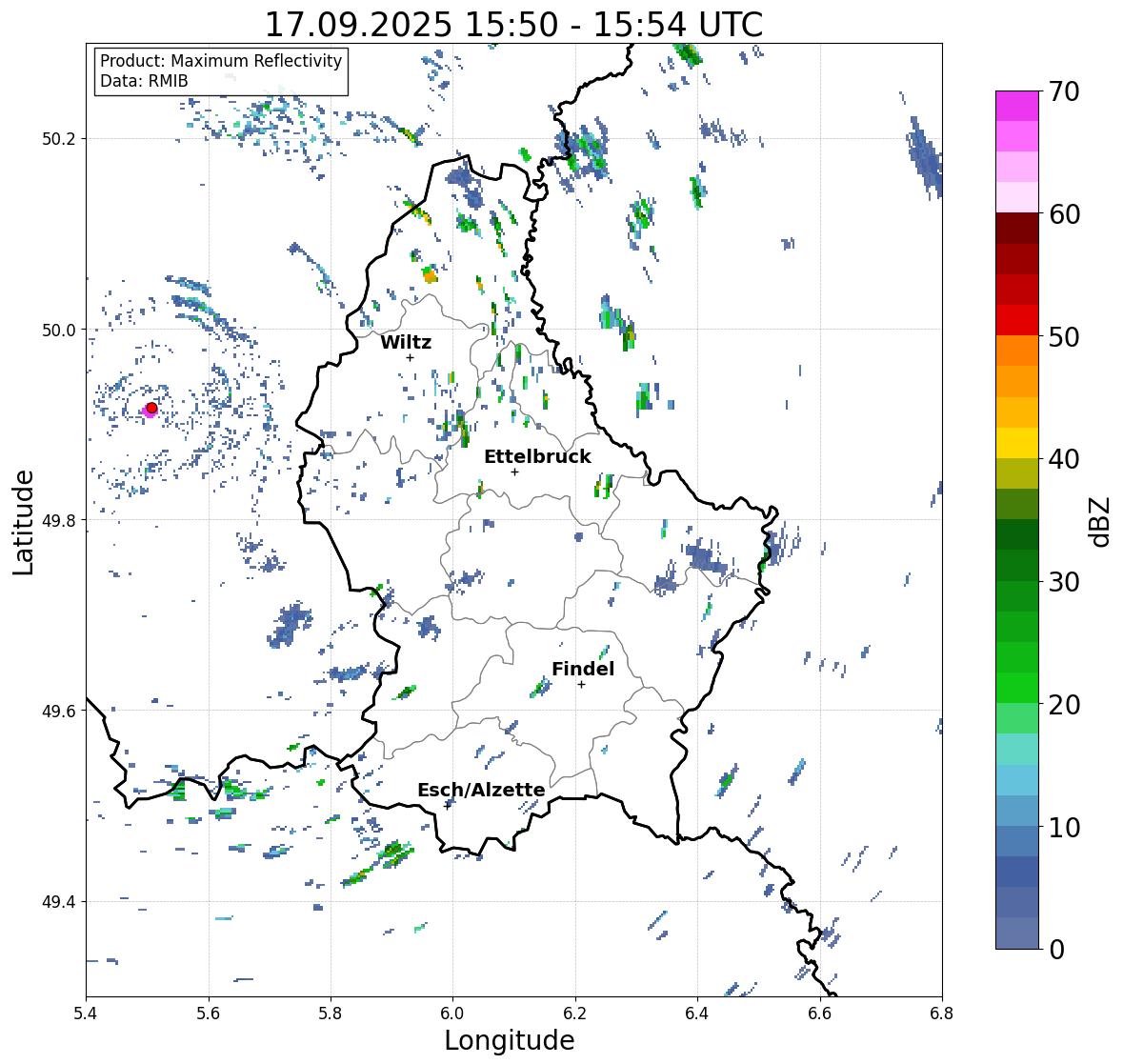Screen dimensions: 1123x1064
Task: Click the colorbar tick label 40
Action: point(1064,459)
